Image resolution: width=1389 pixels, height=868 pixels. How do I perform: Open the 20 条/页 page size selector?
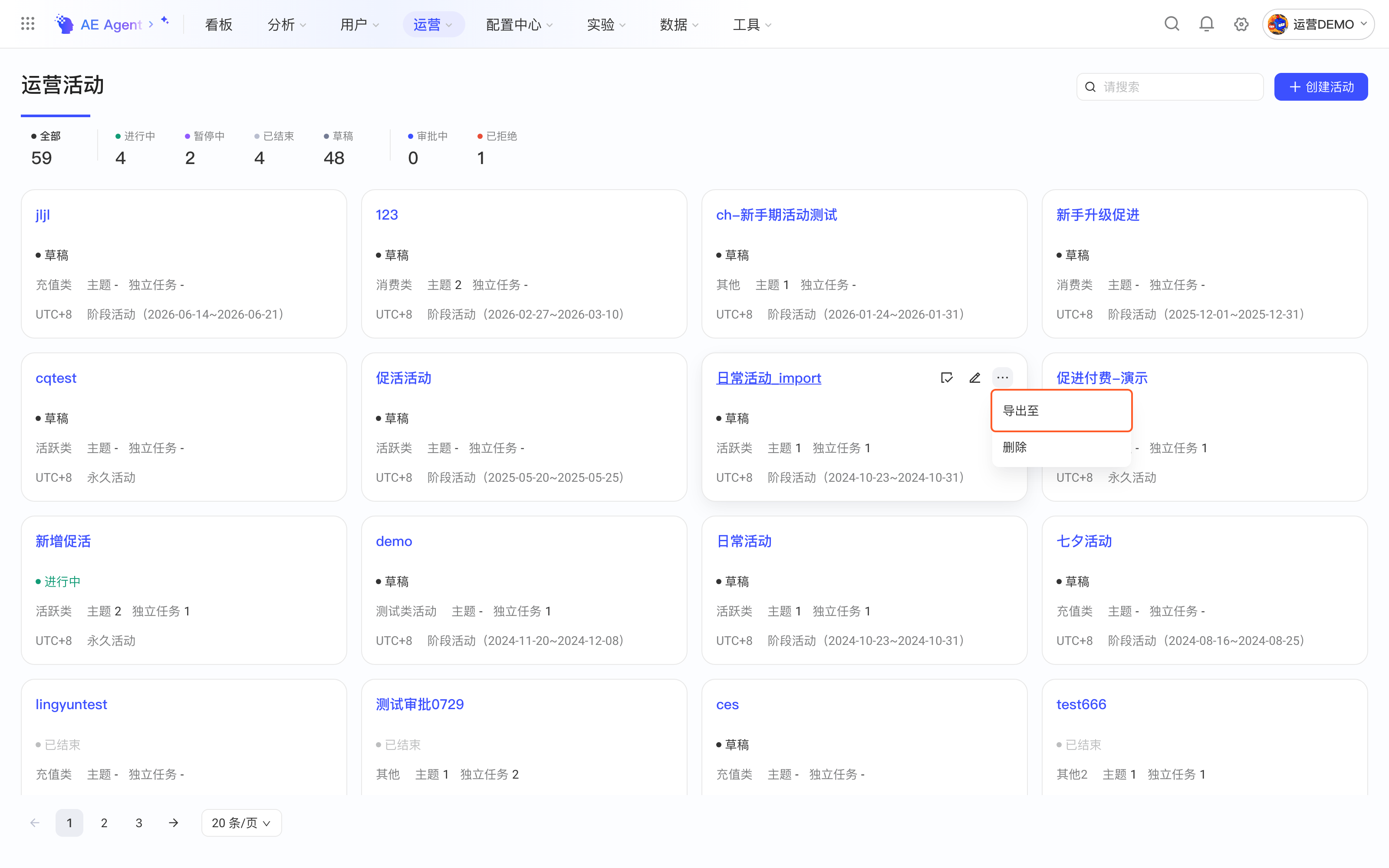241,823
